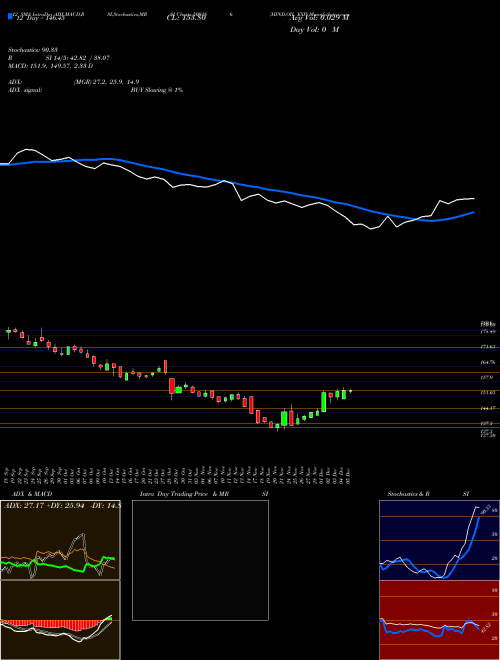Select the 'Stochastics: 90.33' reading
Image resolution: width=500 pixels, height=660 pixels.
coord(32,50)
